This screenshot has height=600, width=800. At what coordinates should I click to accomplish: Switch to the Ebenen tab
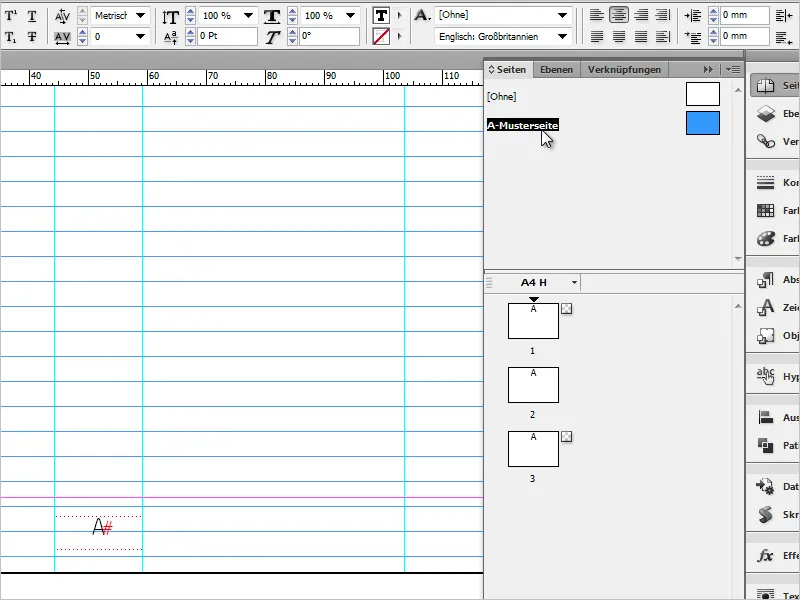pyautogui.click(x=556, y=69)
